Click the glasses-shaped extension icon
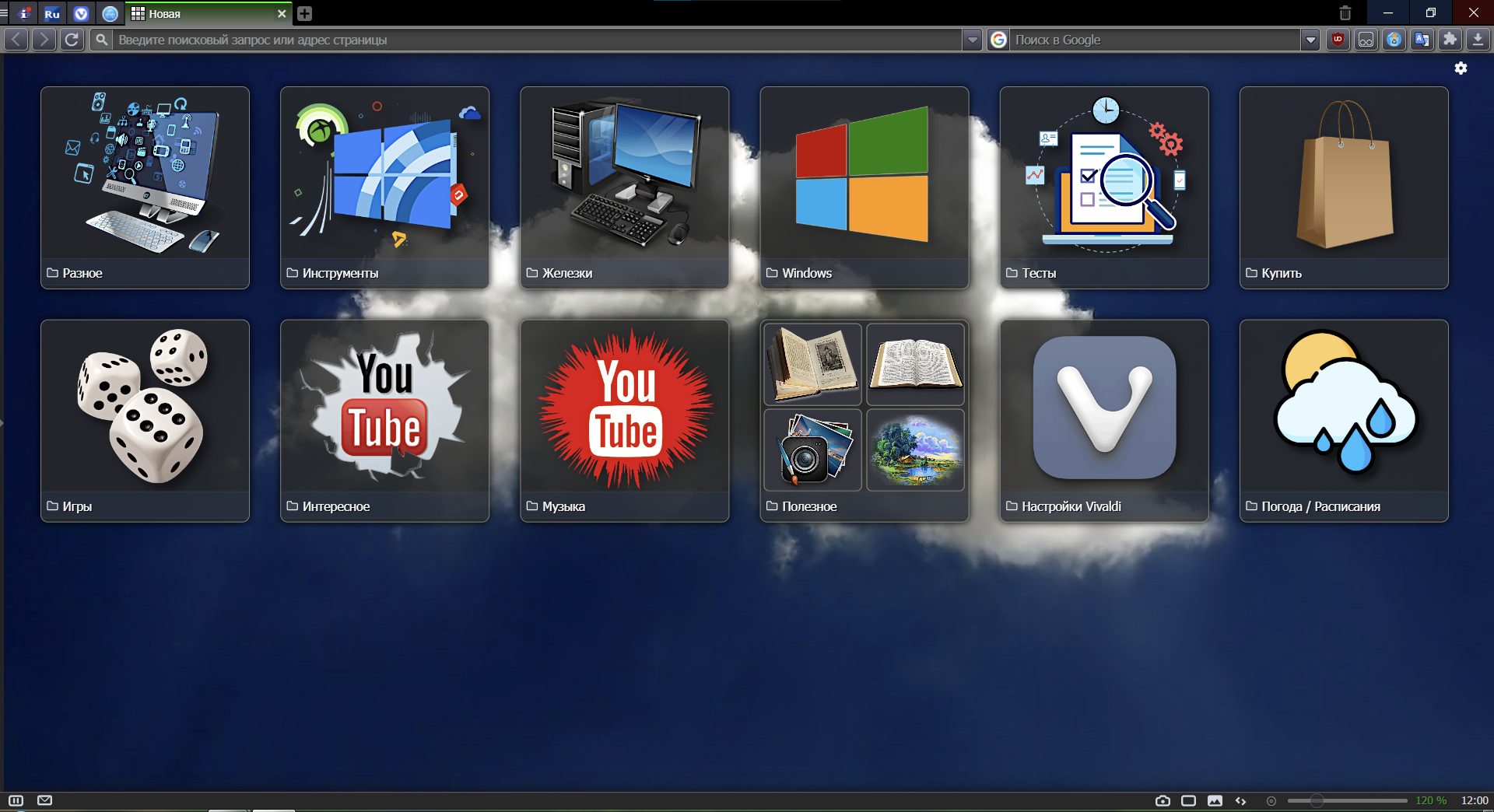This screenshot has height=812, width=1494. tap(1366, 40)
